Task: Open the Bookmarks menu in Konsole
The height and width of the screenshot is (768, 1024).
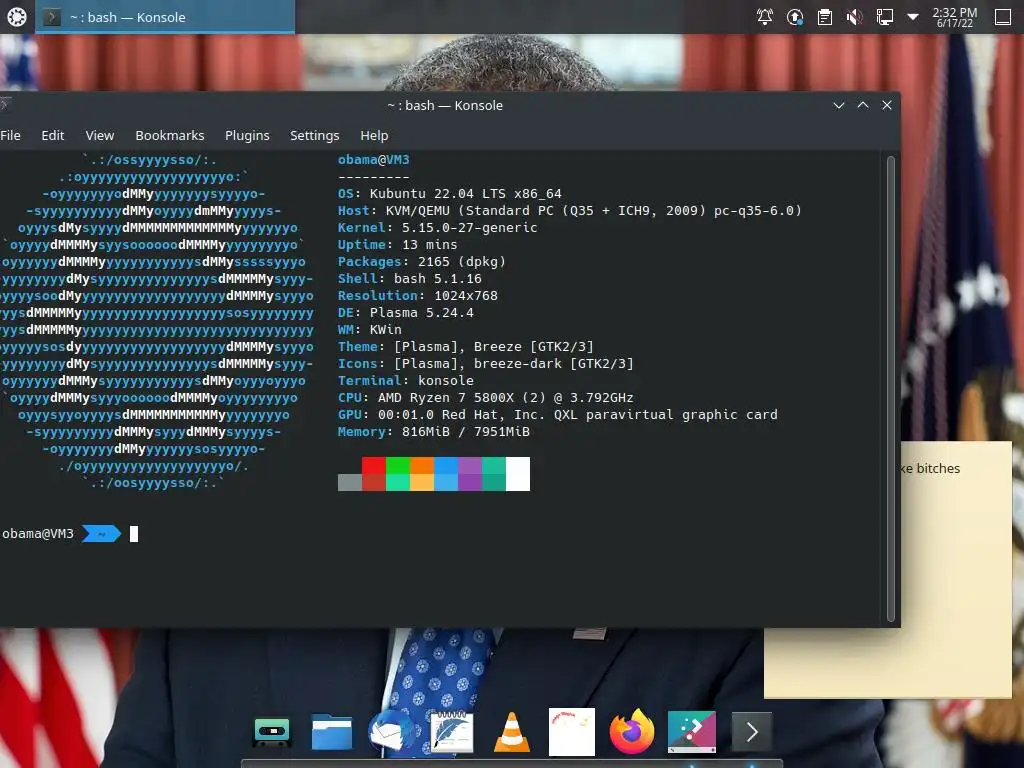Action: pos(170,135)
